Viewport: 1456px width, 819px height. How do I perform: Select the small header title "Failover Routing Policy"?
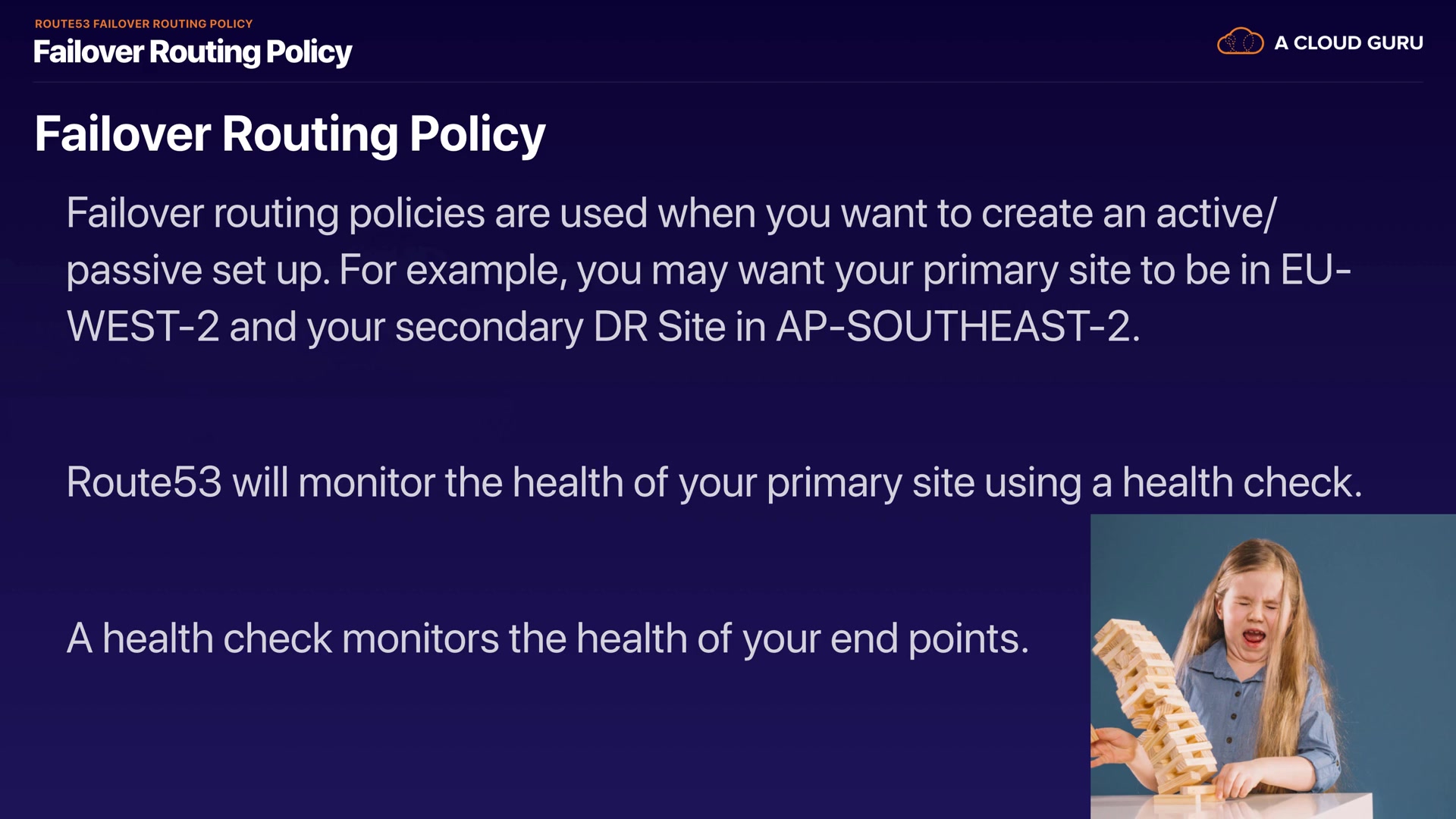point(193,52)
